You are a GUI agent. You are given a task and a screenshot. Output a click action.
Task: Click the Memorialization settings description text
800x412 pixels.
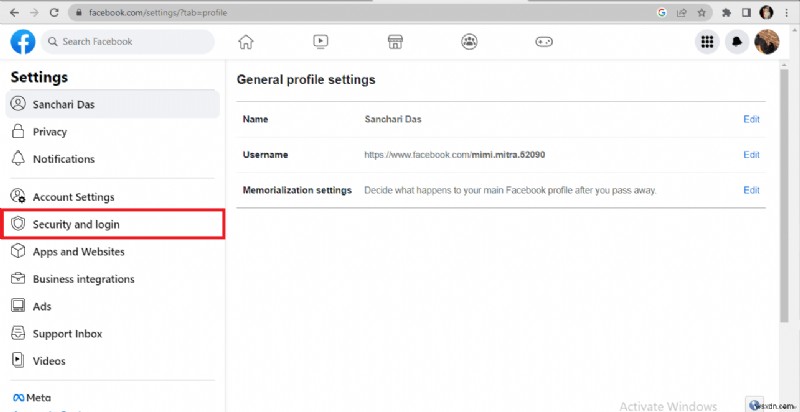point(510,190)
